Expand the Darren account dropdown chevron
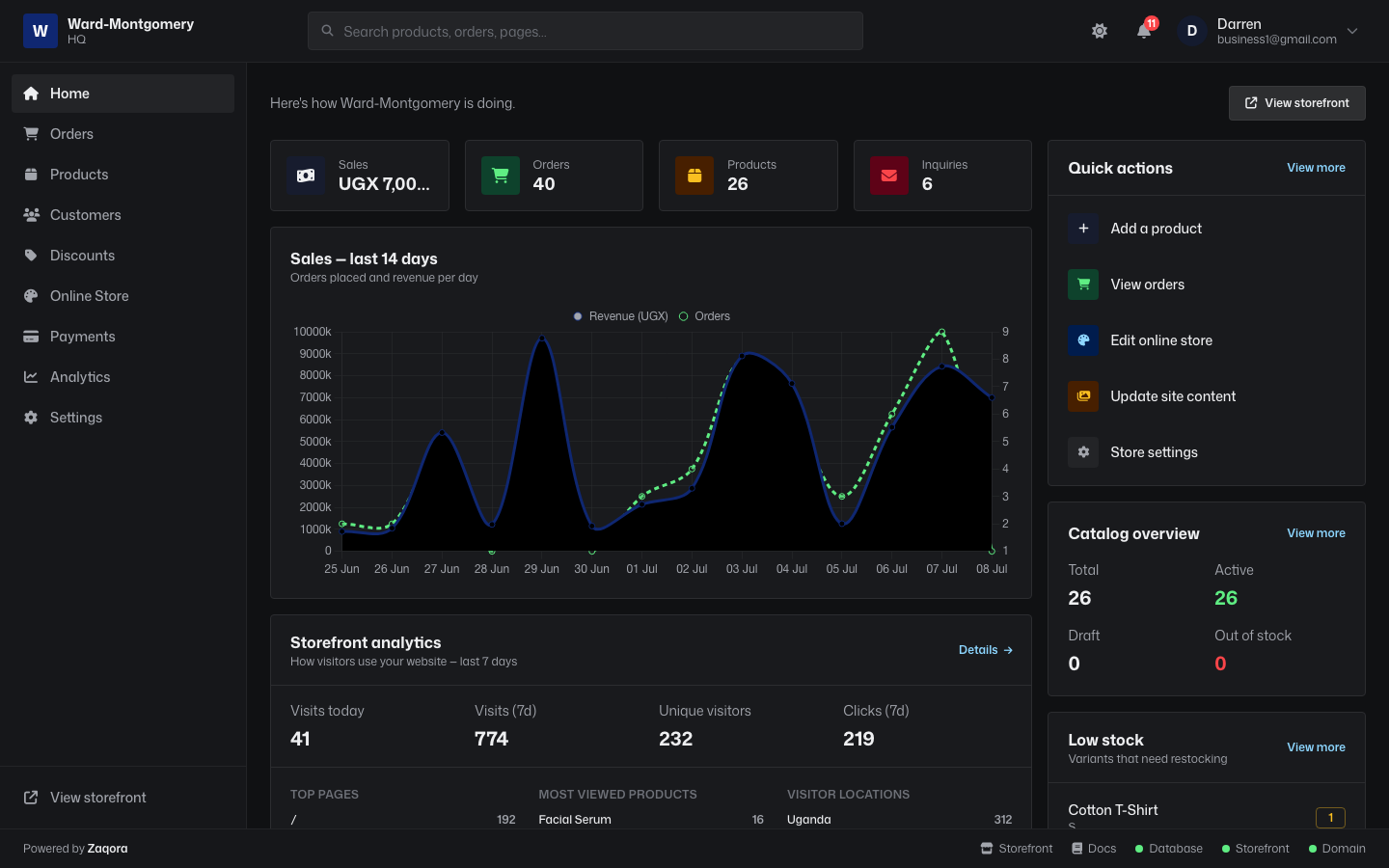Screen dimensions: 1389x868 pos(1352,31)
